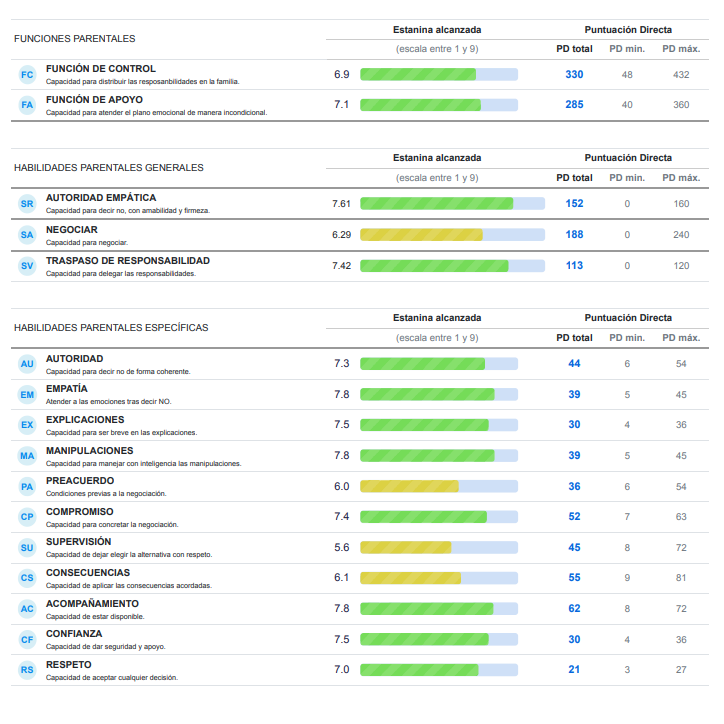Viewport: 724px width, 724px height.
Task: Click the FC badge icon for Función de Control
Action: (27, 74)
